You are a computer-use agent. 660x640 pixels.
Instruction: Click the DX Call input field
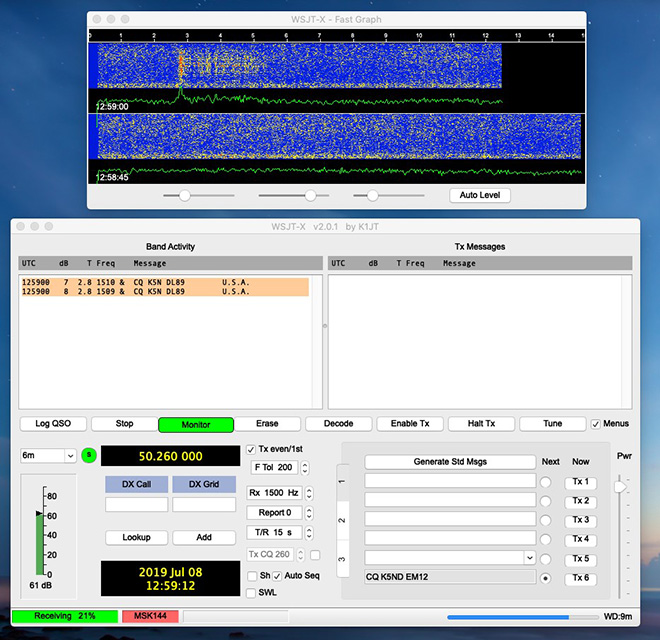coord(136,504)
